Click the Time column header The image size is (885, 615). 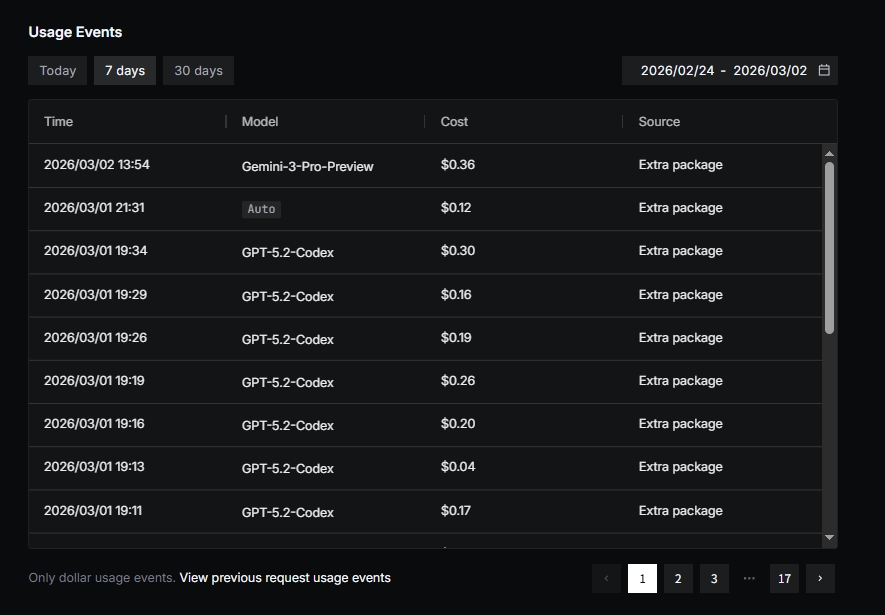[59, 122]
